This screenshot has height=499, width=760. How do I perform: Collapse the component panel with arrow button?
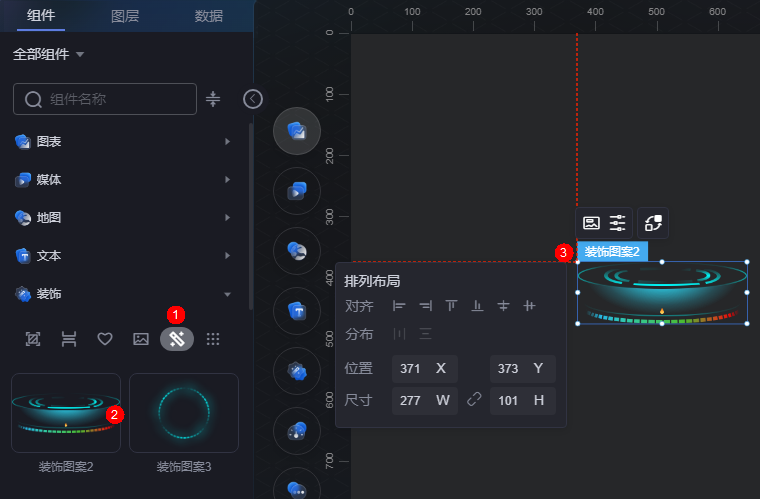point(253,99)
